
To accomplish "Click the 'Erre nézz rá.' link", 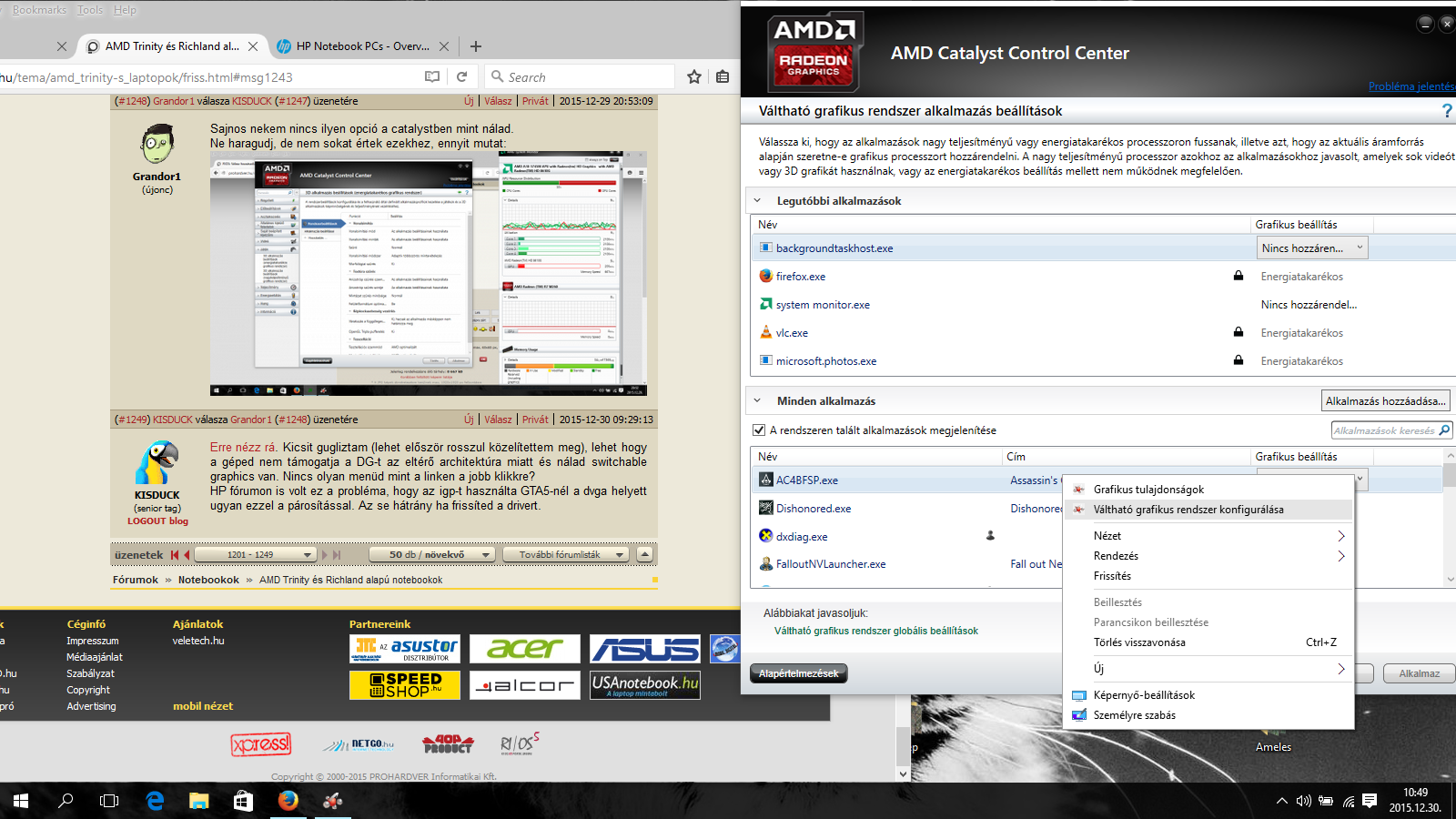I will click(x=244, y=447).
